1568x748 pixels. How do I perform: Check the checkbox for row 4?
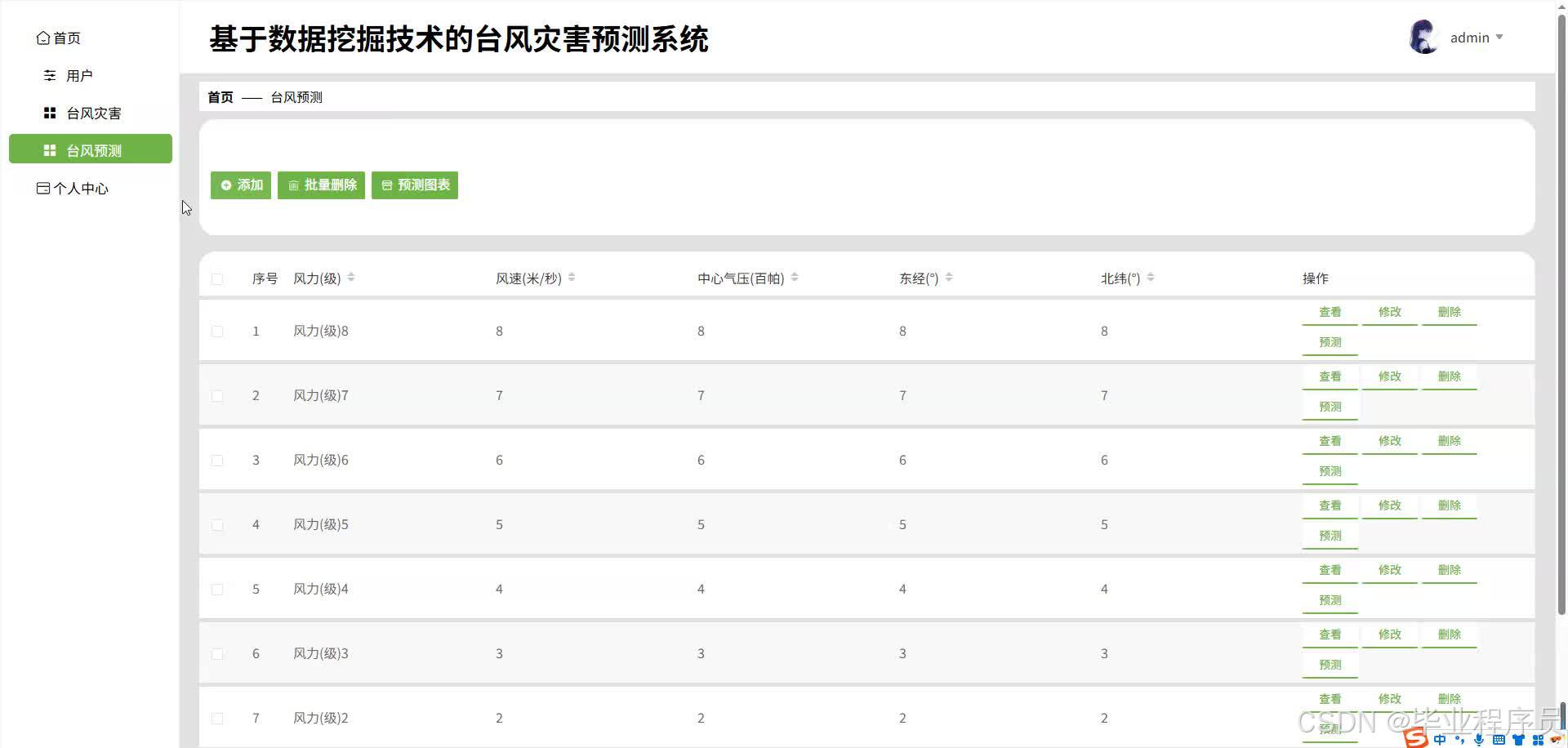(x=217, y=525)
